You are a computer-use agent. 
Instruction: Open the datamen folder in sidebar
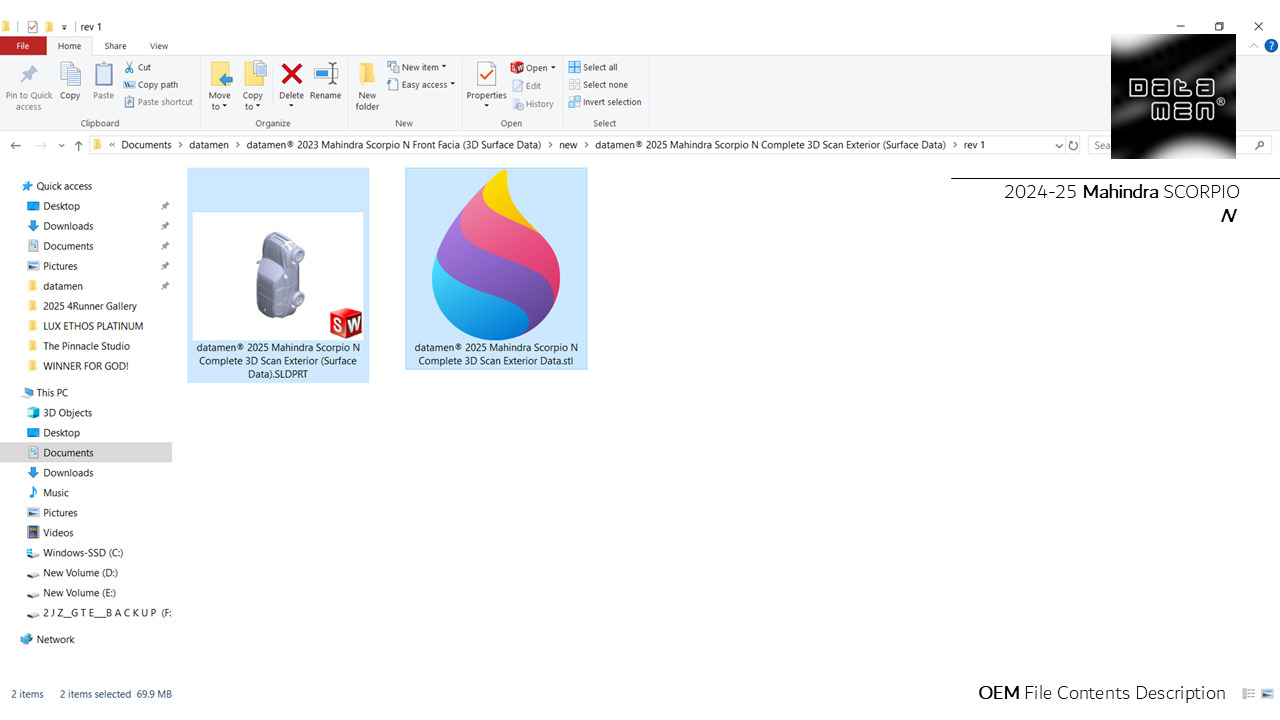[x=63, y=286]
